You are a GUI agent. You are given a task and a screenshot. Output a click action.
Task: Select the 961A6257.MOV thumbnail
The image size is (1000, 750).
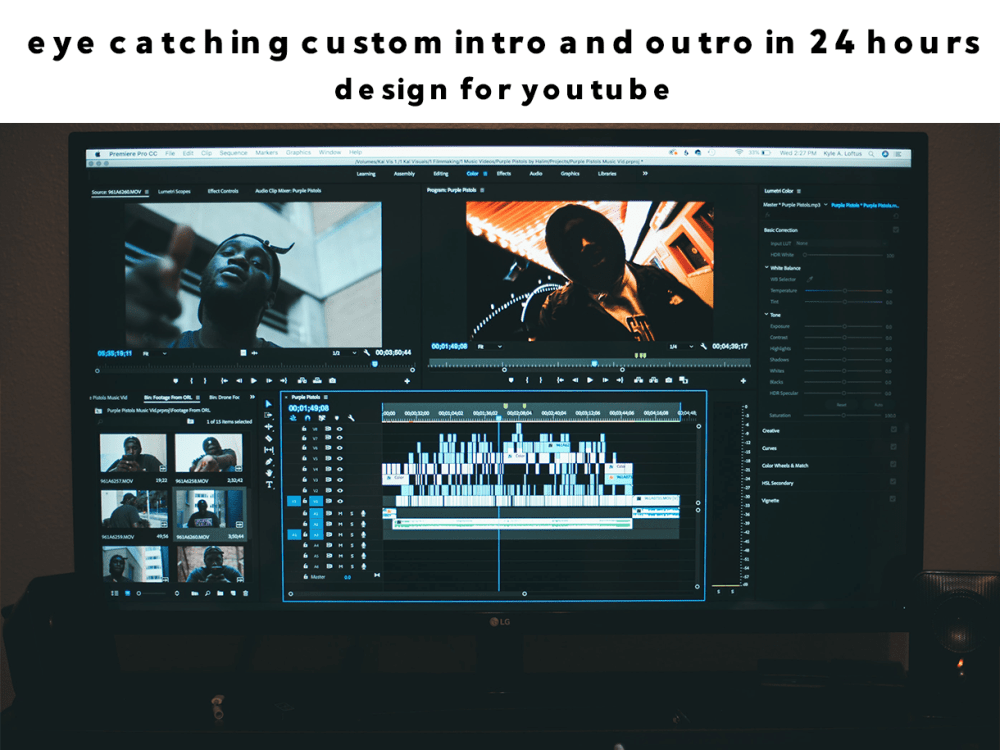coord(133,453)
